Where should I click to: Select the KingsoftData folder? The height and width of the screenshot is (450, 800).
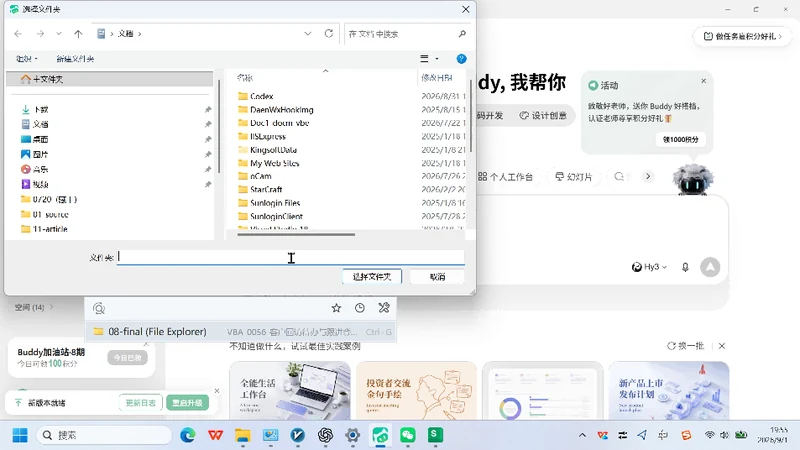[267, 149]
